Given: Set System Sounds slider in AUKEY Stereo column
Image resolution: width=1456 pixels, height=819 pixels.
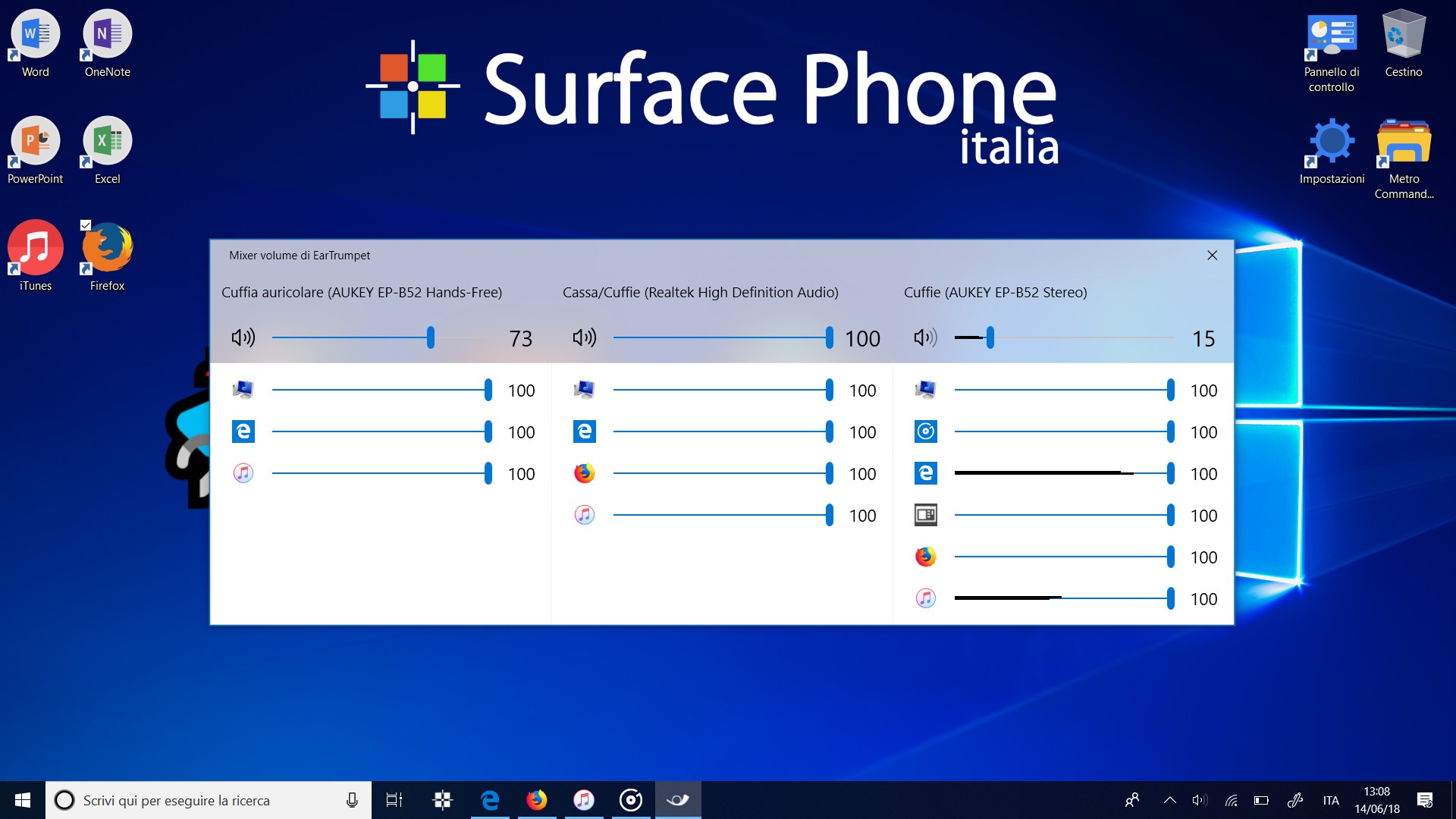Looking at the screenshot, I should point(1065,390).
